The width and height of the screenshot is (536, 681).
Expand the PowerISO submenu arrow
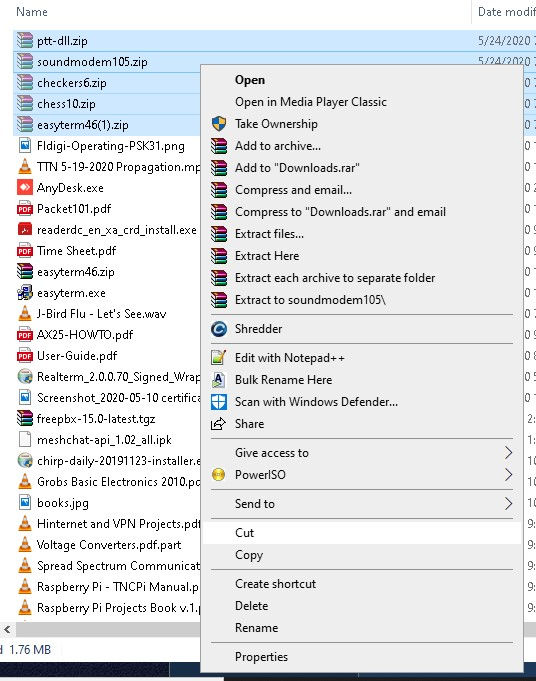(x=508, y=475)
